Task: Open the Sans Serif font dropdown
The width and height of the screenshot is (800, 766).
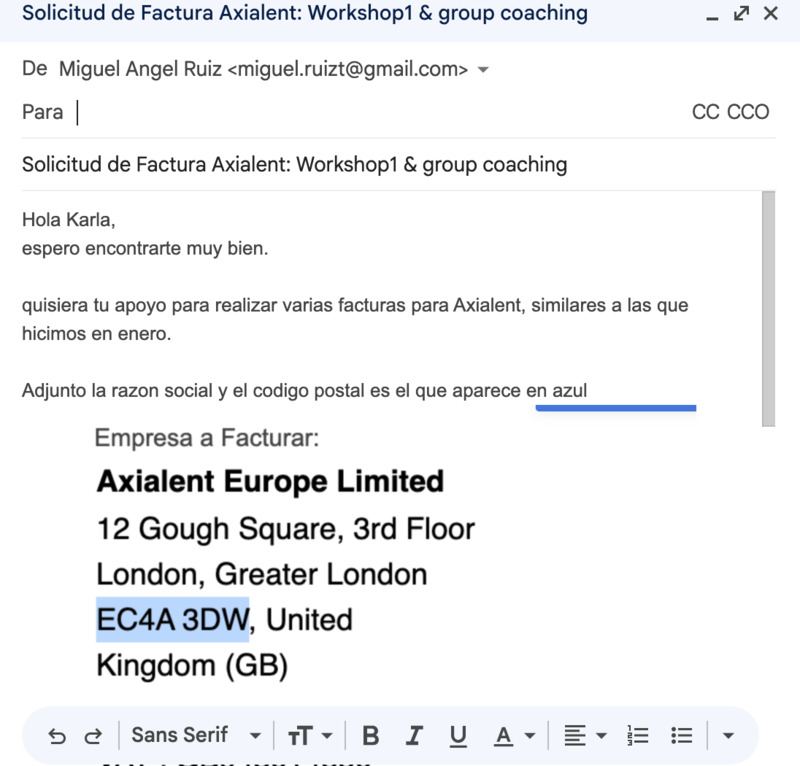Action: (196, 736)
